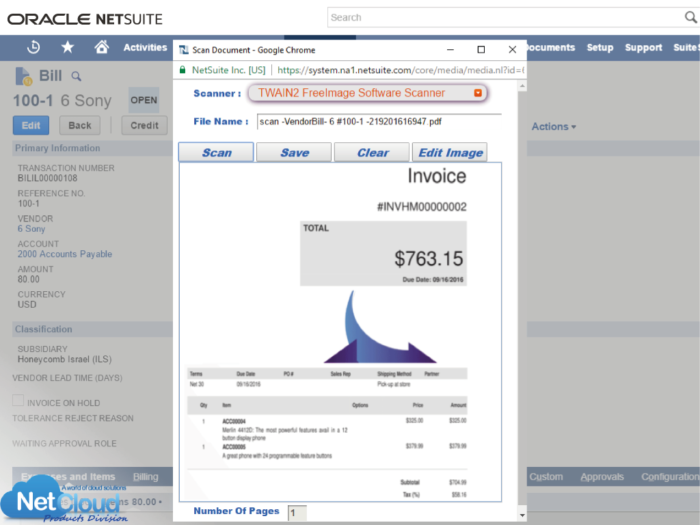
Task: Click the scanned invoice preview image
Action: (x=340, y=332)
